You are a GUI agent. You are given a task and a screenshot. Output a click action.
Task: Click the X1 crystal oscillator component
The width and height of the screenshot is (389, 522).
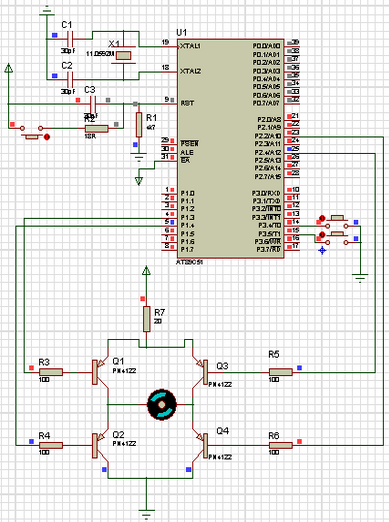(x=123, y=55)
